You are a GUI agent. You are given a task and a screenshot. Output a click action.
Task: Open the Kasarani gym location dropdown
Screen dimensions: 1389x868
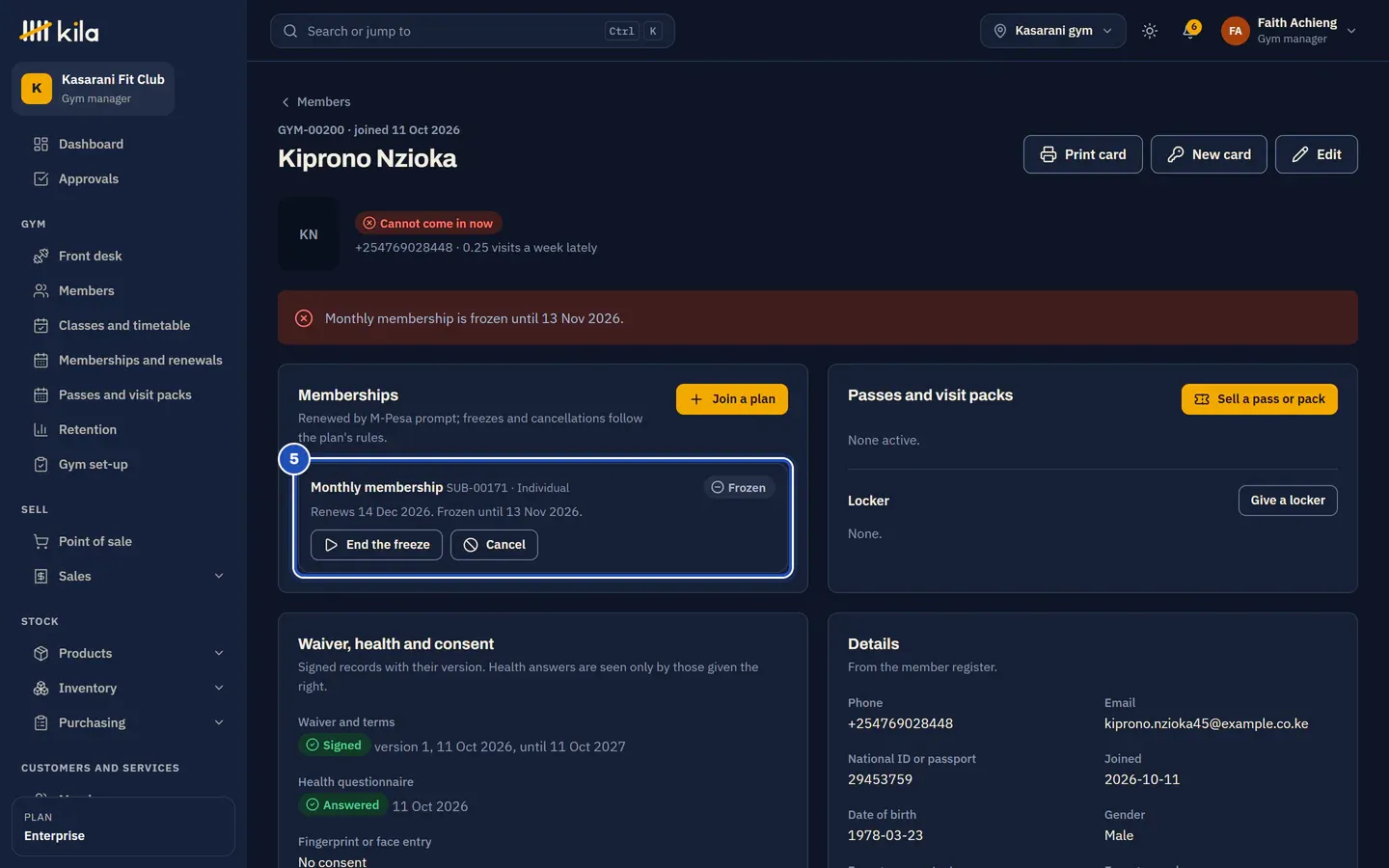click(x=1052, y=31)
